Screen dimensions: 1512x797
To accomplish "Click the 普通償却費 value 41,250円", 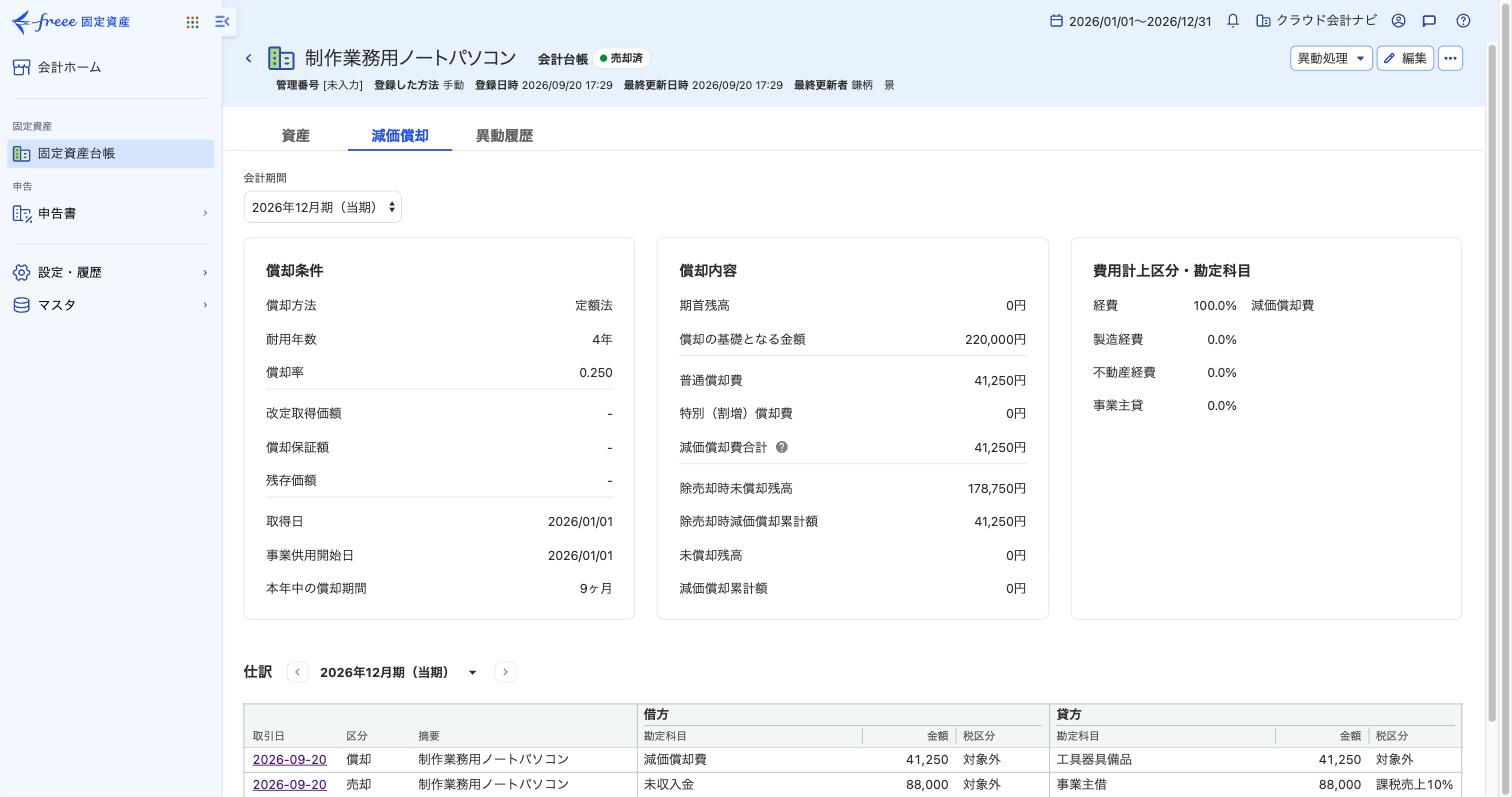I will coord(999,380).
